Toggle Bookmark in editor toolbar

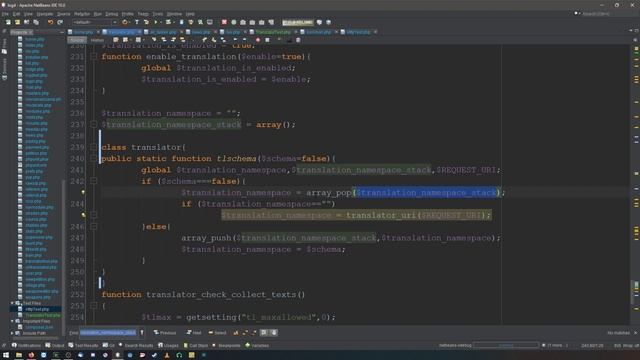point(223,40)
